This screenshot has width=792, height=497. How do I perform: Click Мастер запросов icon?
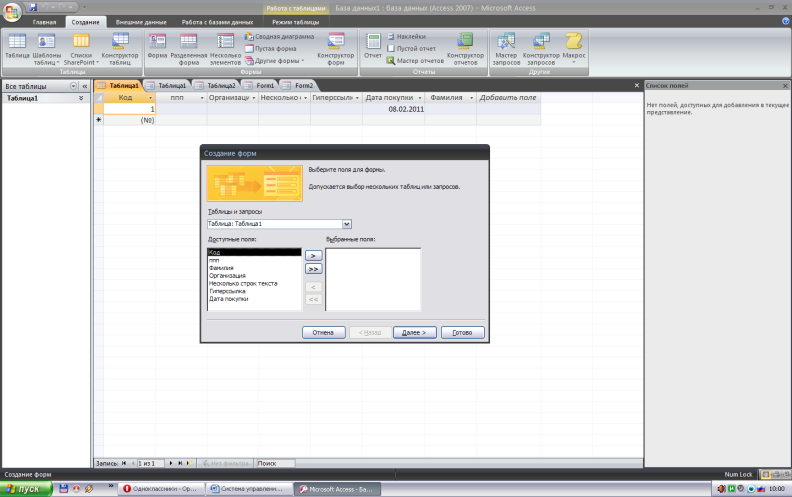click(506, 49)
